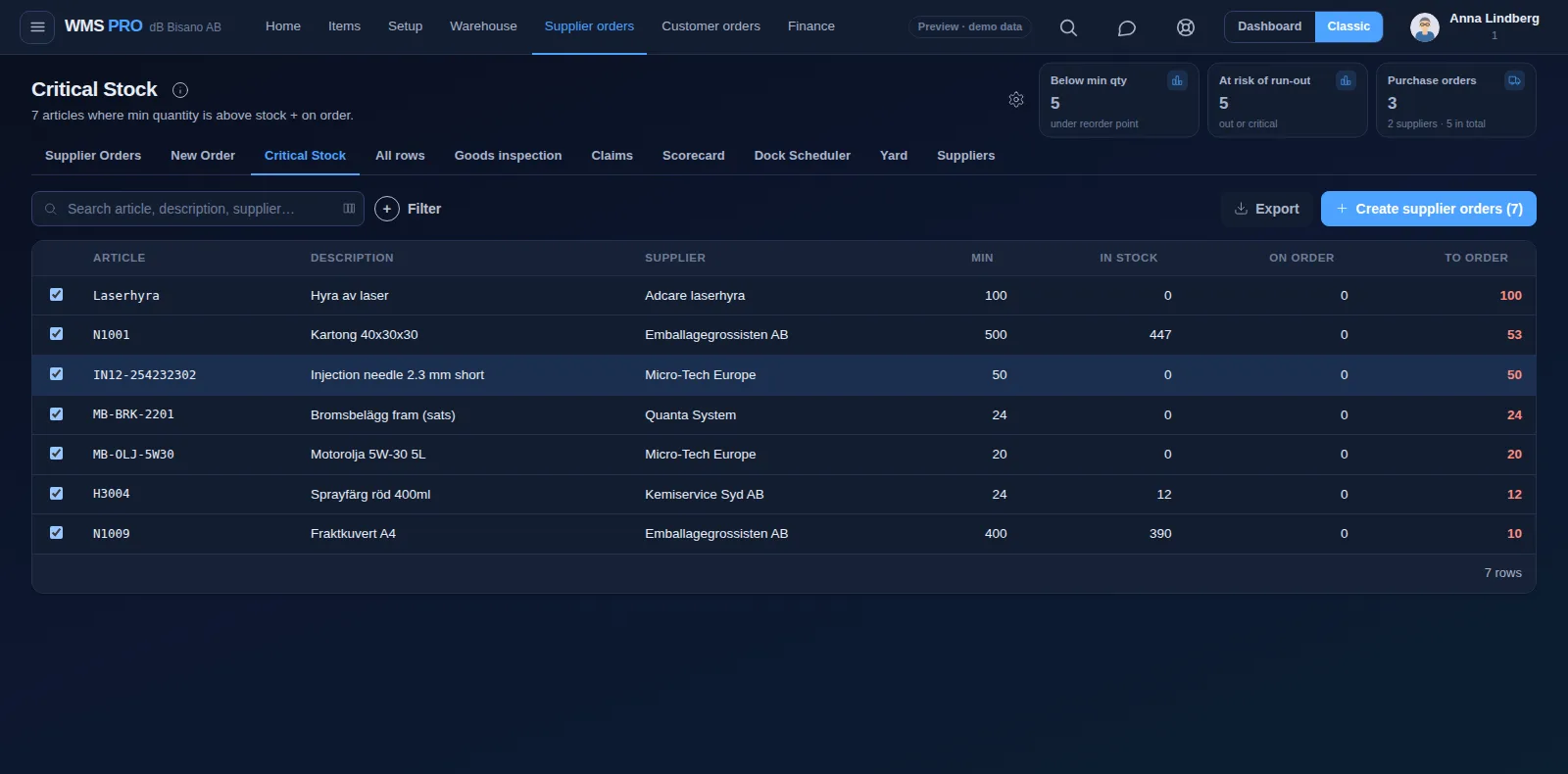Uncheck the H3004 row checkbox

click(56, 494)
